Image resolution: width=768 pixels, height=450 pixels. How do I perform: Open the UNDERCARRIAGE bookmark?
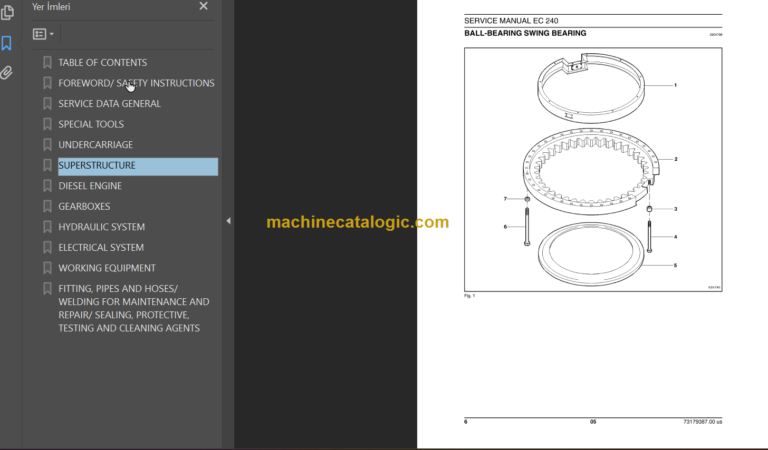[x=96, y=145]
